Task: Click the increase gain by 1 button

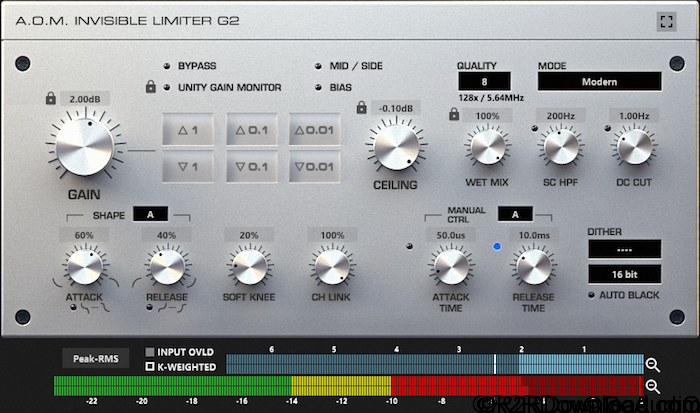Action: coord(188,129)
